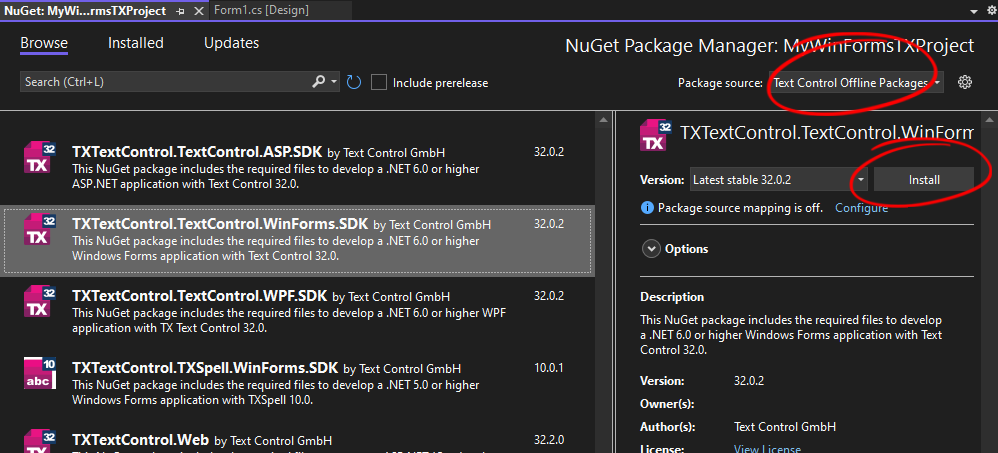Click the WinForms.SDK package TX icon
Viewport: 998px width, 453px height.
click(39, 230)
